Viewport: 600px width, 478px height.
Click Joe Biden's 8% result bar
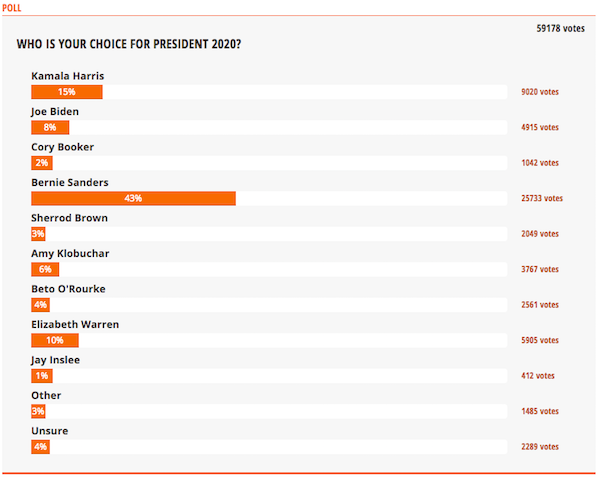pos(50,127)
